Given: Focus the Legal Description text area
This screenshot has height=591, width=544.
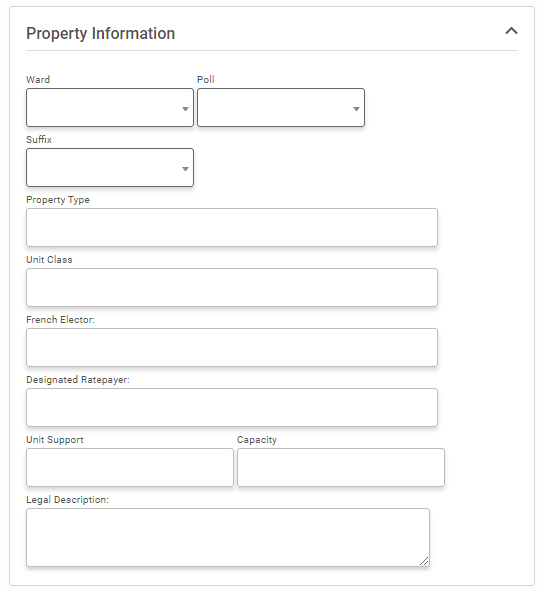Looking at the screenshot, I should (x=228, y=537).
